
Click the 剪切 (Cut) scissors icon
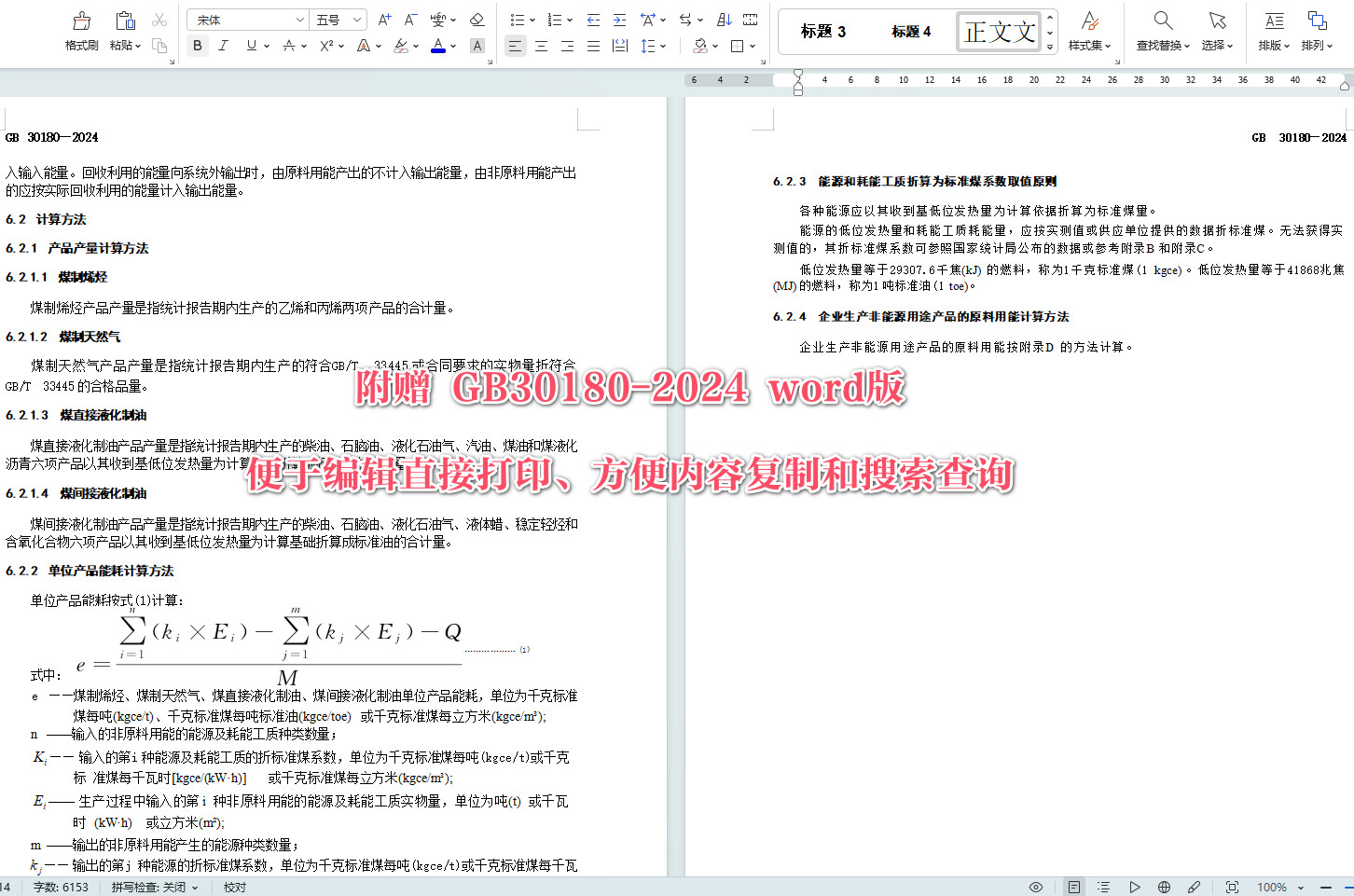click(x=159, y=20)
